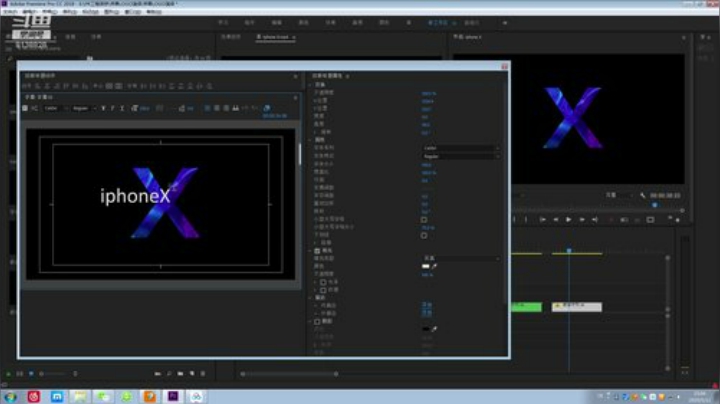
Task: Enable the 纹理 texture checkbox
Action: (323, 290)
